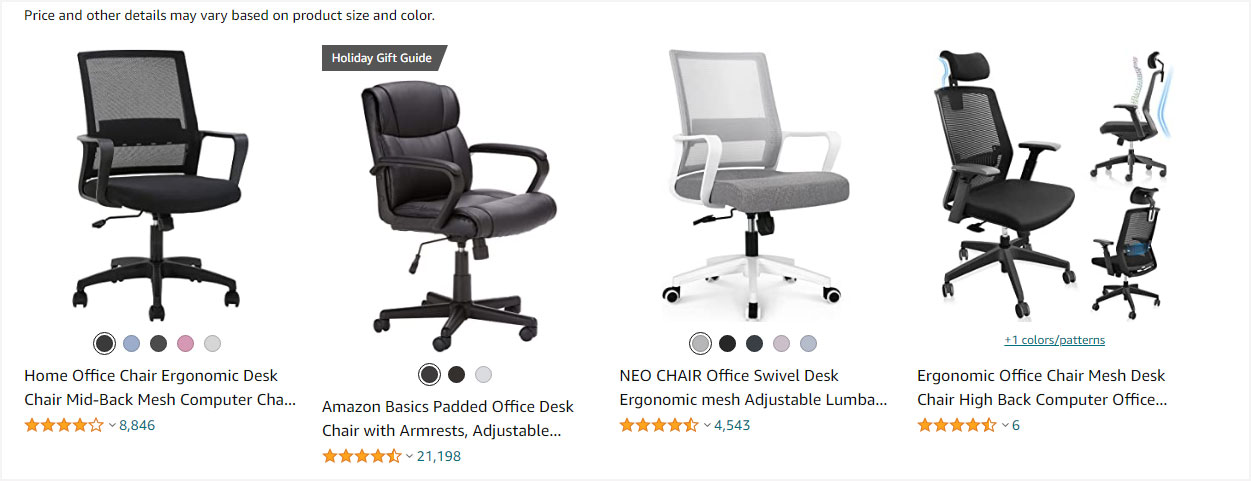Select the blue swatch for Home Office Chair
1251x481 pixels.
coord(131,344)
